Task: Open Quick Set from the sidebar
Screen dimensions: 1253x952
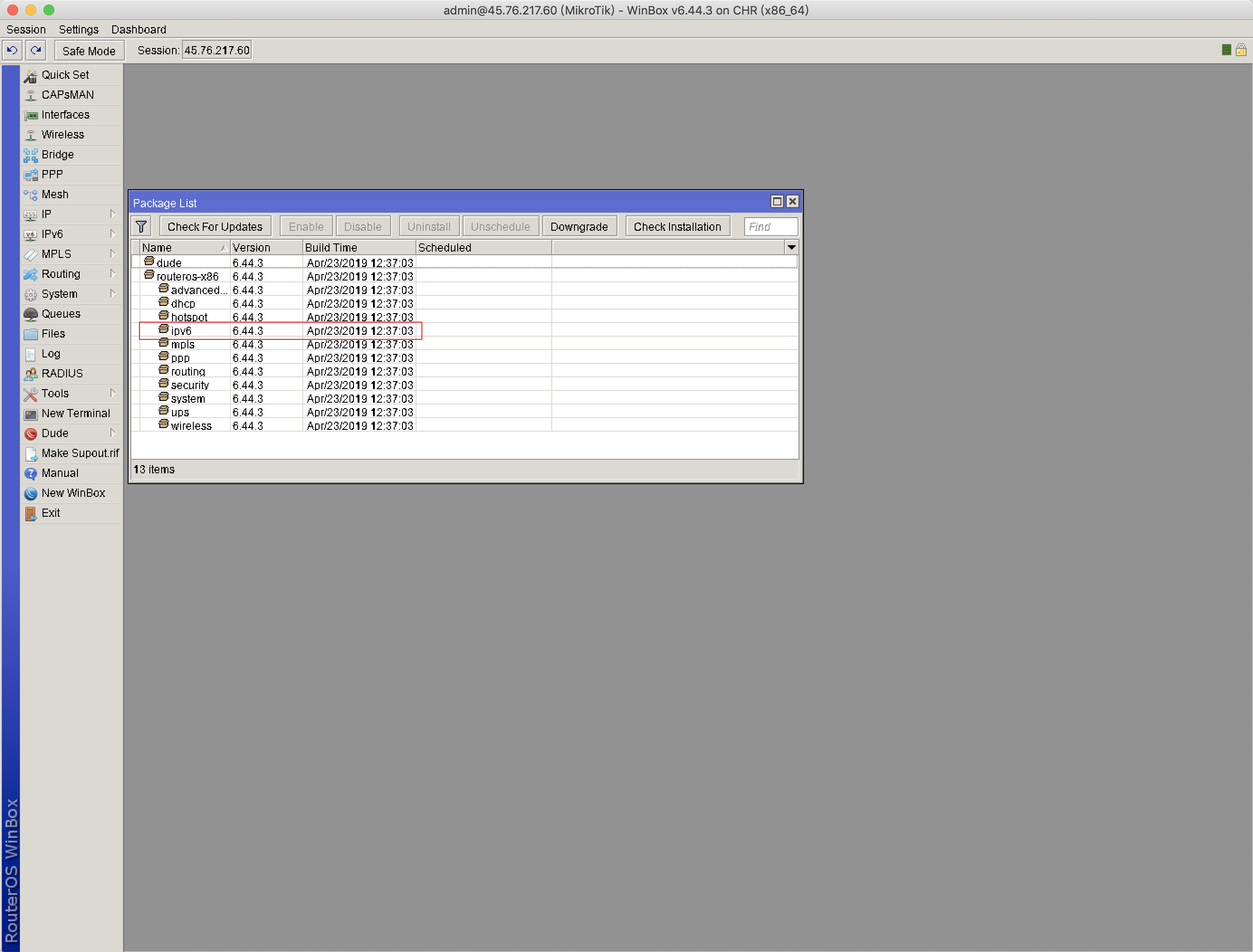Action: [72, 75]
